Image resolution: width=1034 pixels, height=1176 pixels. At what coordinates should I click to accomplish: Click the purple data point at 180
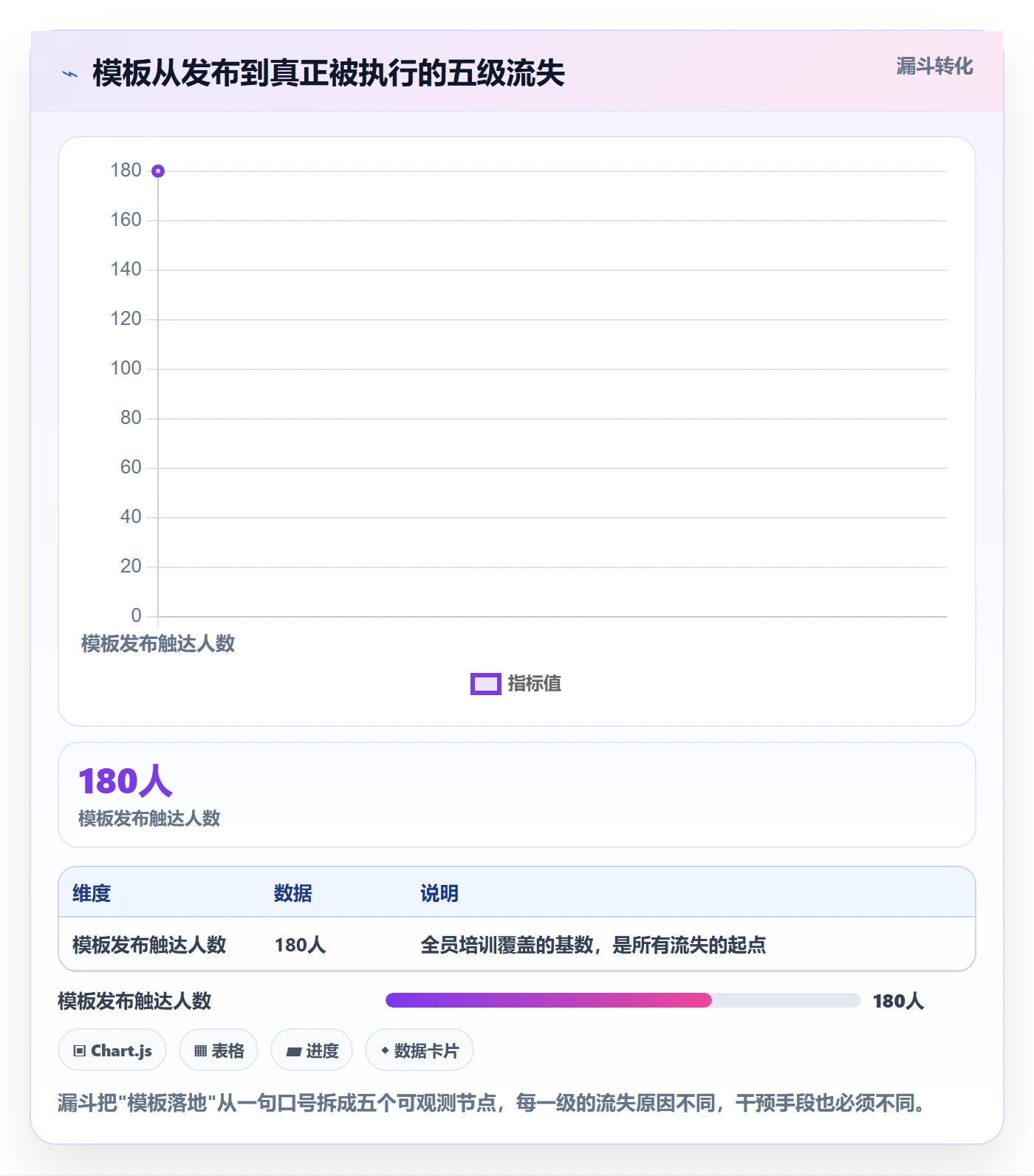coord(158,171)
